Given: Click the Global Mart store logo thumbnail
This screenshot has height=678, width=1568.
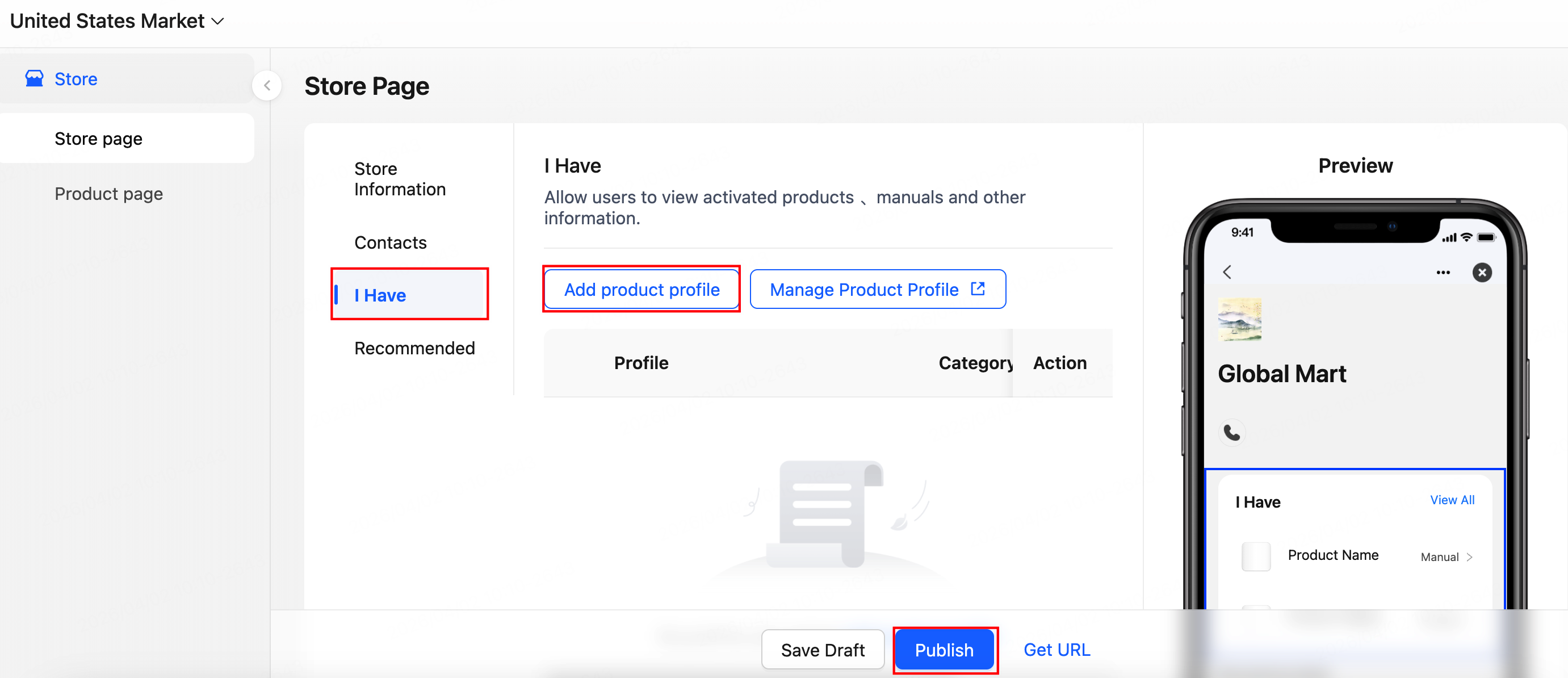Looking at the screenshot, I should coord(1239,320).
